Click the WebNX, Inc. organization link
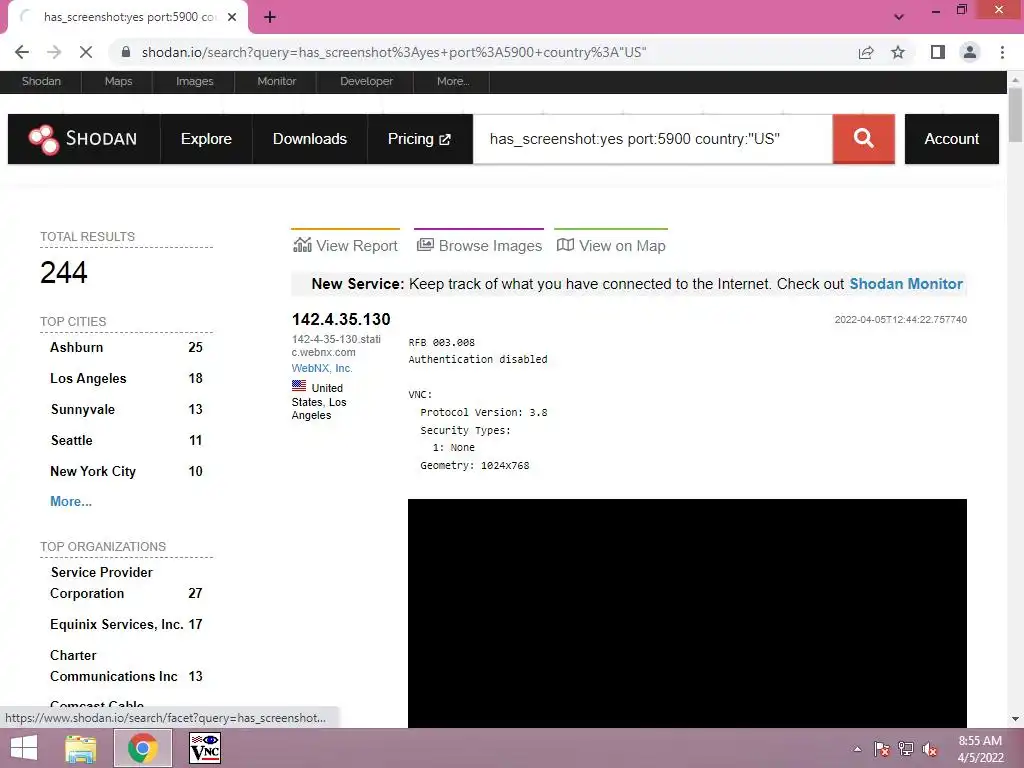Viewport: 1024px width, 768px height. (x=322, y=368)
